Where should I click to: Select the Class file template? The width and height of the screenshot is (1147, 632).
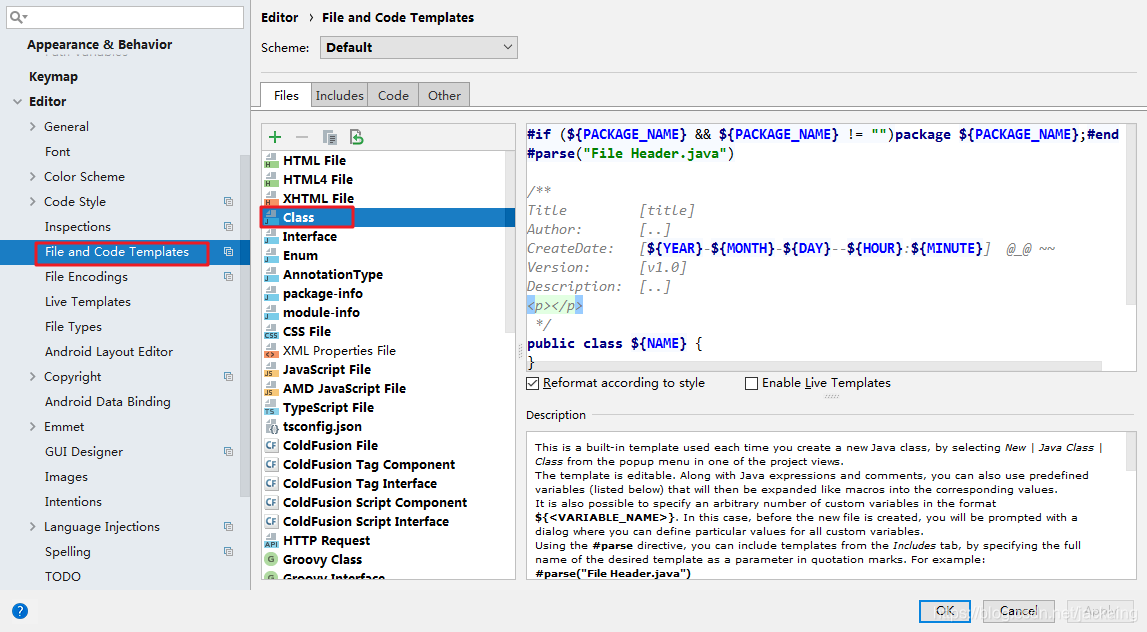(x=298, y=217)
